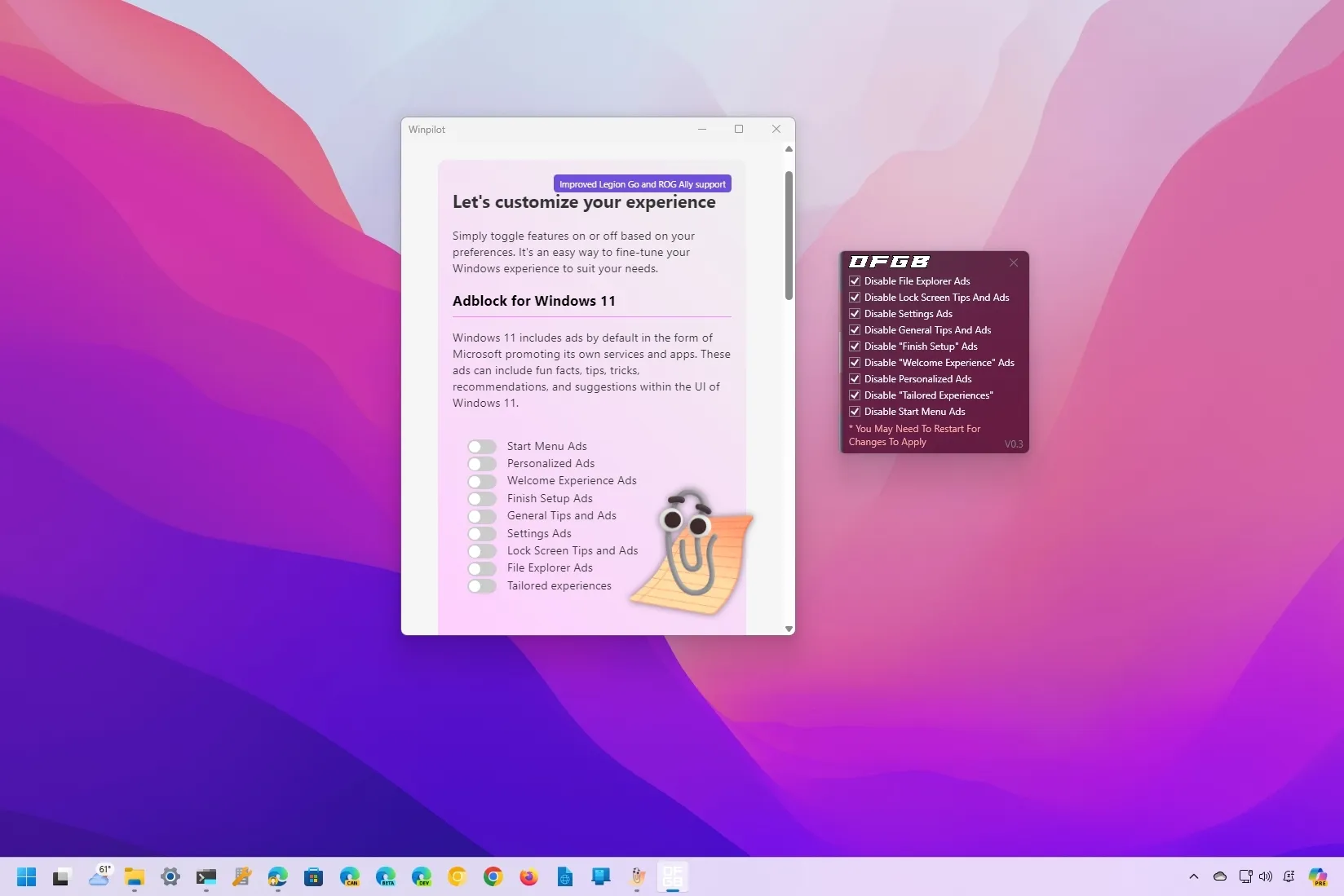Uncheck Disable File Explorer Ads in OFGB
Image resolution: width=1344 pixels, height=896 pixels.
pos(855,281)
